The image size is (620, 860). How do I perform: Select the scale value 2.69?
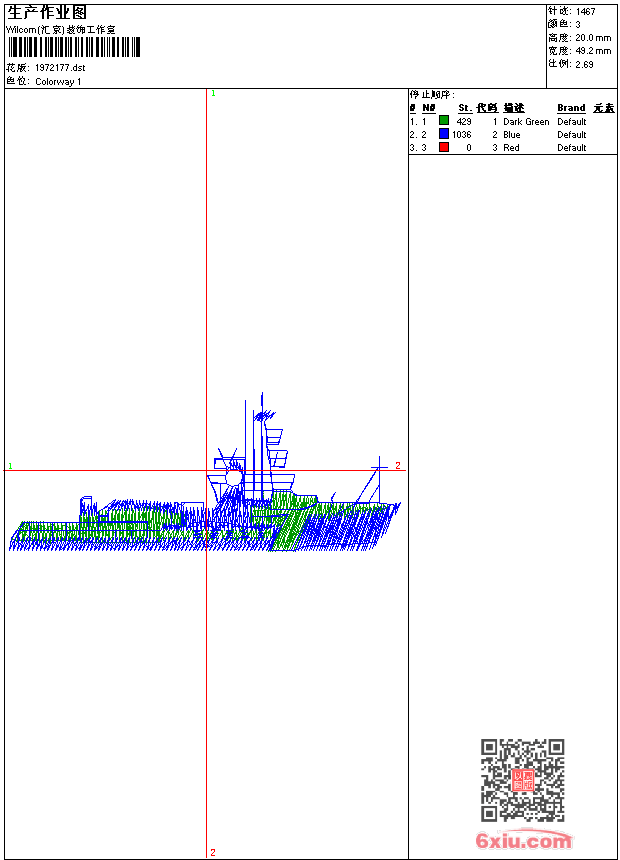point(584,64)
